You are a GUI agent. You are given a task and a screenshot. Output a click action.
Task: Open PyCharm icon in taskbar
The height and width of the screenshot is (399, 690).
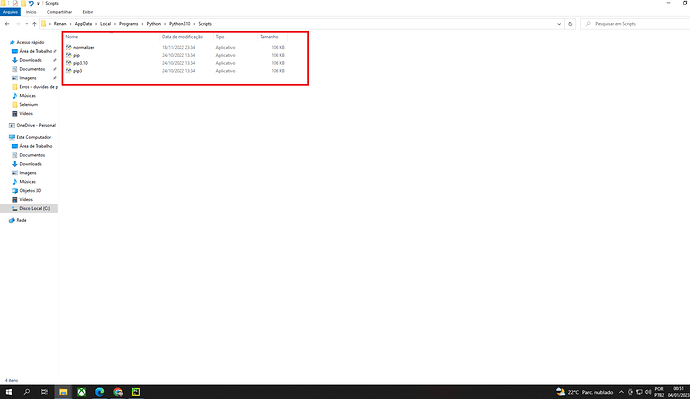coord(136,392)
